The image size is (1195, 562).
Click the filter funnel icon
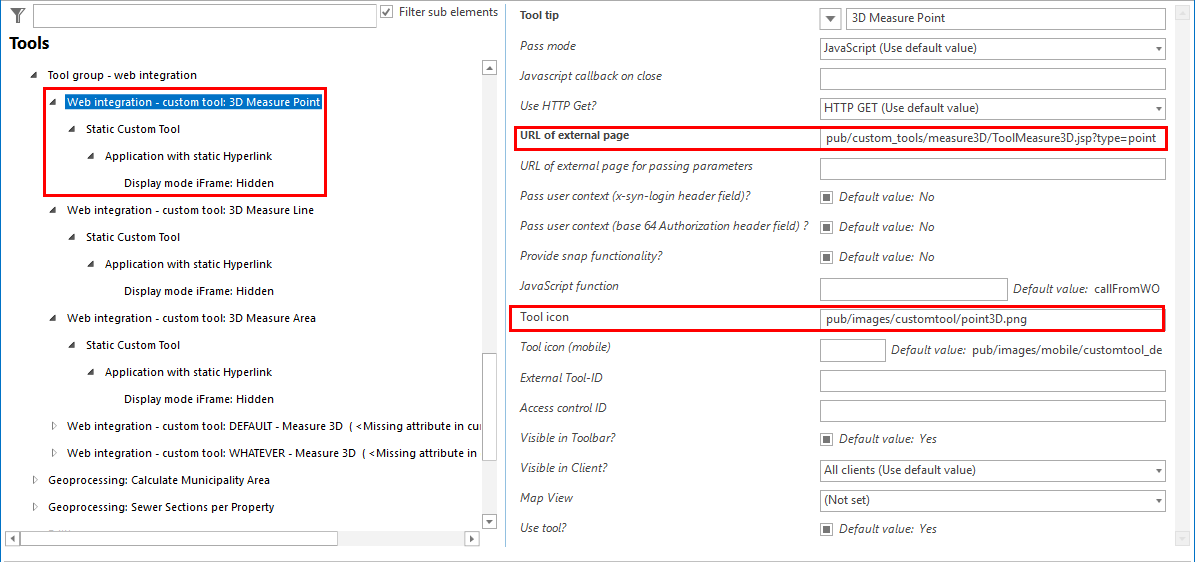(x=17, y=15)
